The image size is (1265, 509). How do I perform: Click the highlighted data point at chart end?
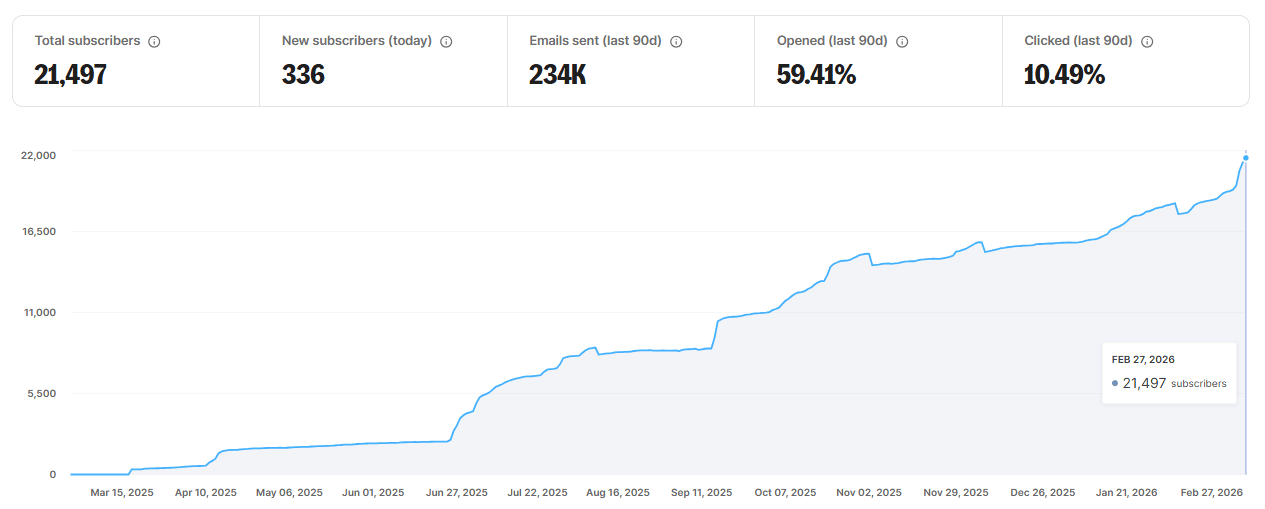pyautogui.click(x=1246, y=157)
